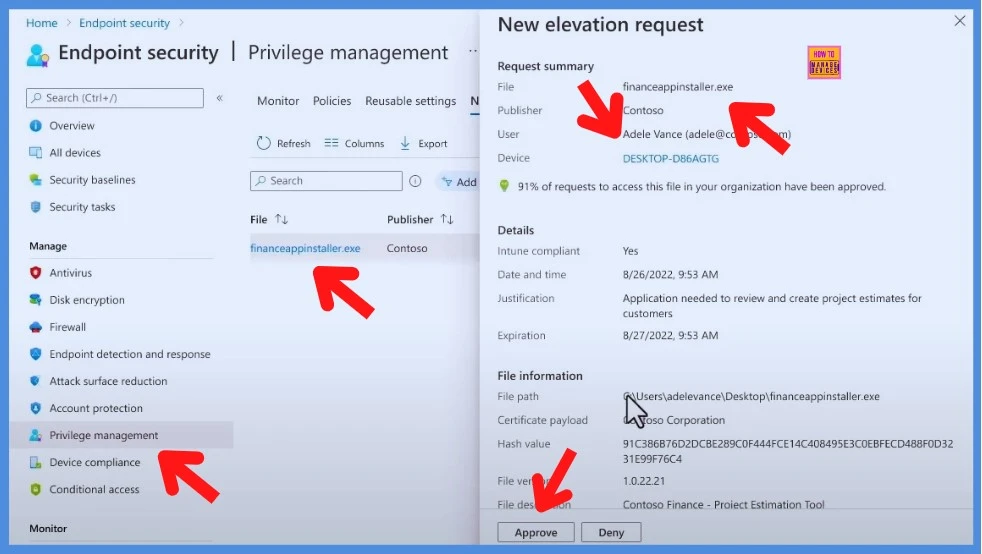Screen dimensions: 982x554
Task: Click the more options ellipsis near the title
Action: 473,51
